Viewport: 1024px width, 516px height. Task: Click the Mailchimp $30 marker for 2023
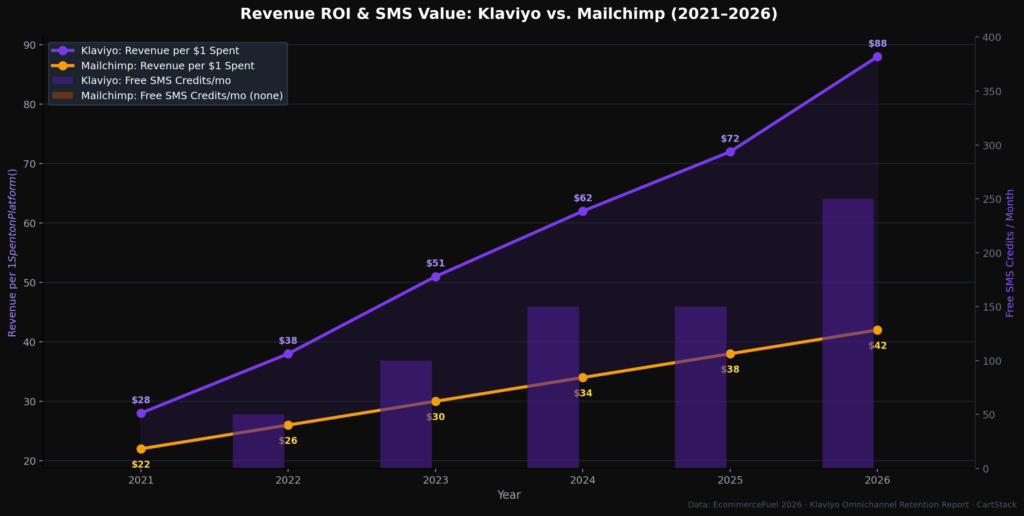(436, 401)
